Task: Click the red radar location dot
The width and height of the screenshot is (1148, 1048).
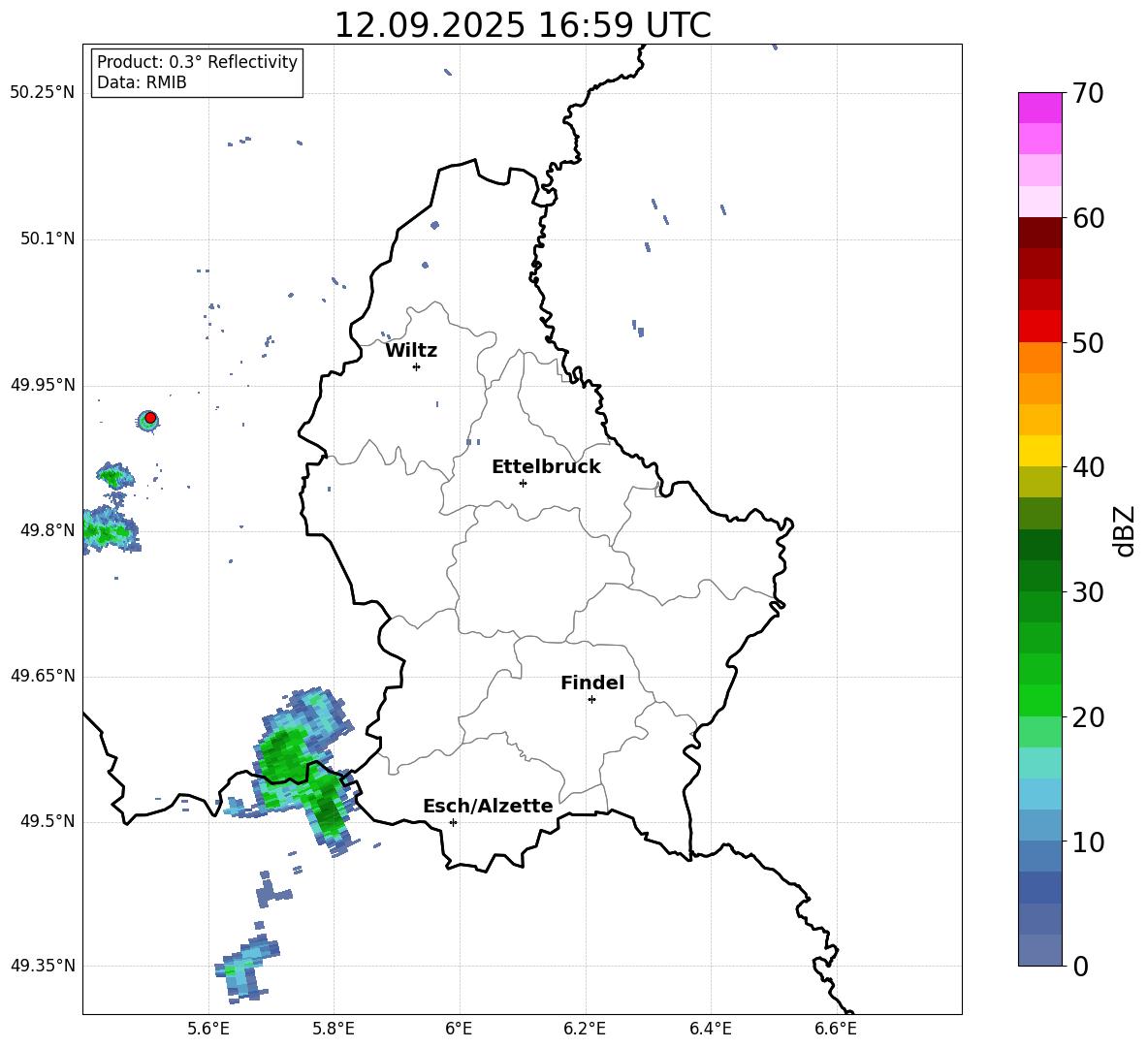Action: [150, 418]
